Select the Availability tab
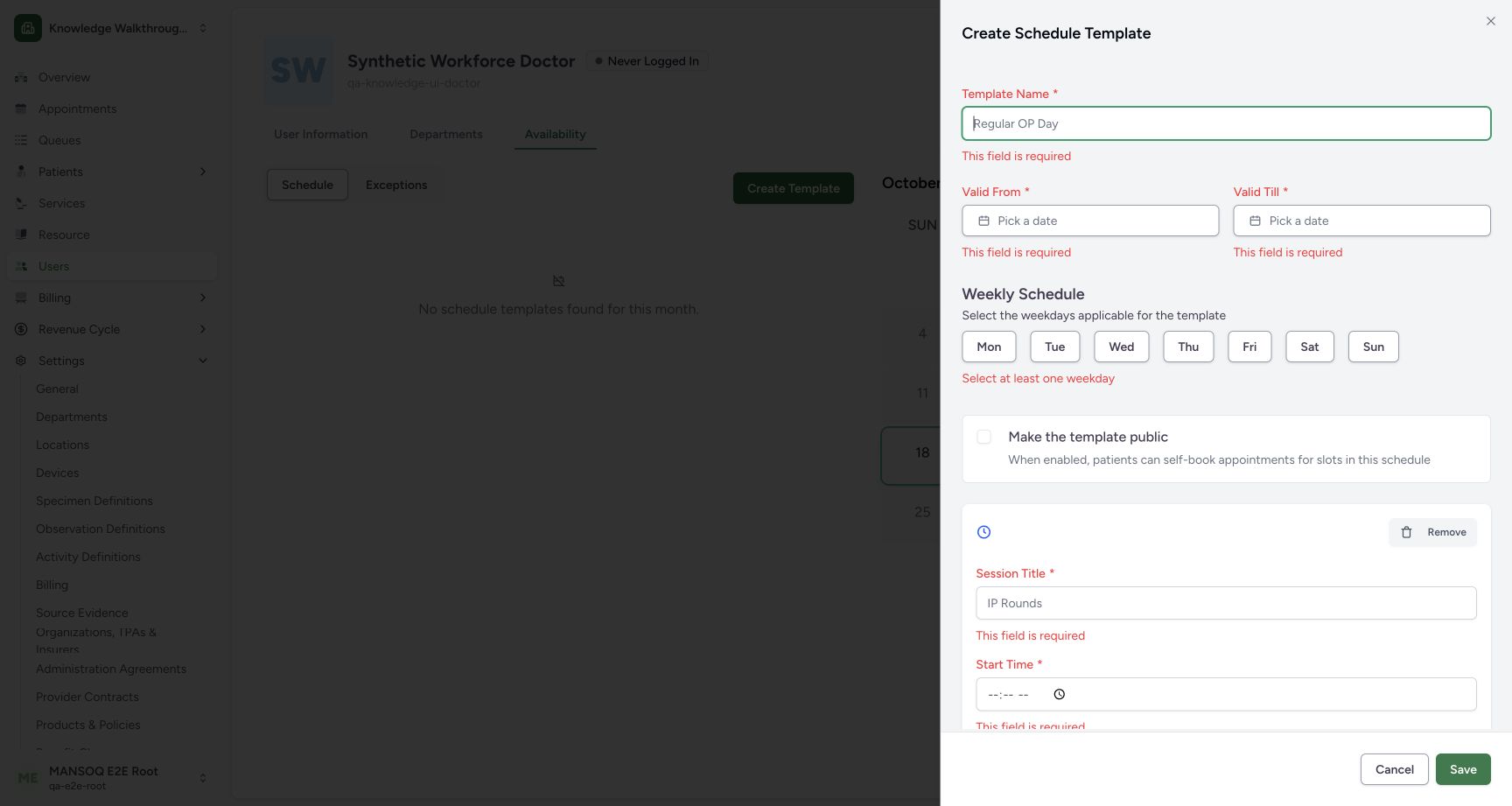This screenshot has height=806, width=1512. 556,134
